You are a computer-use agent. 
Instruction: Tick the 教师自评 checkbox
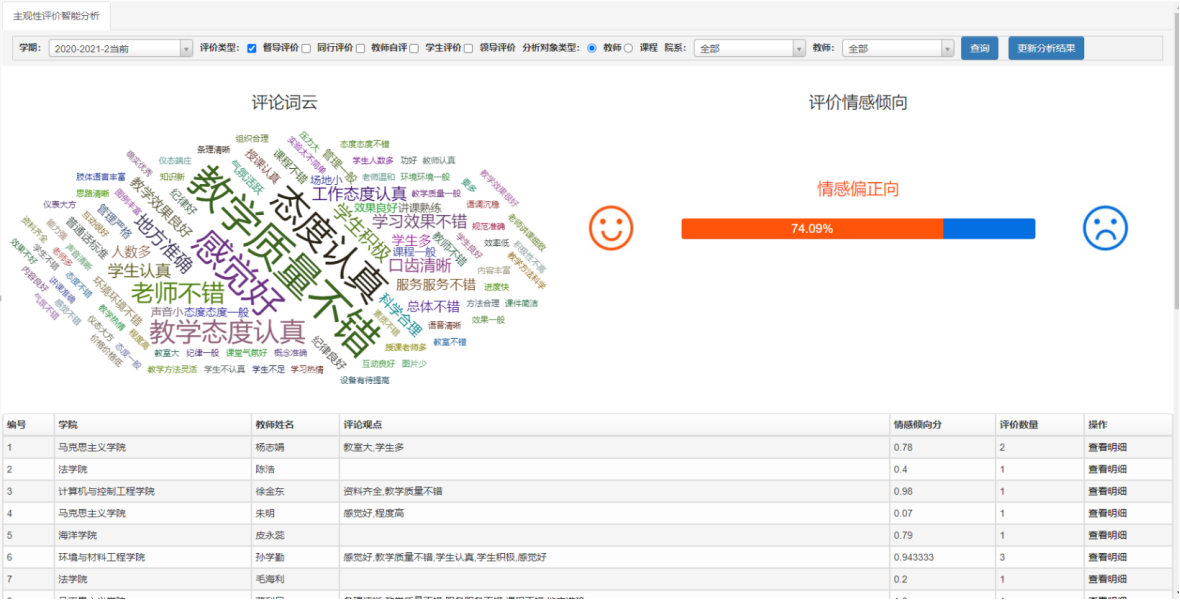360,48
